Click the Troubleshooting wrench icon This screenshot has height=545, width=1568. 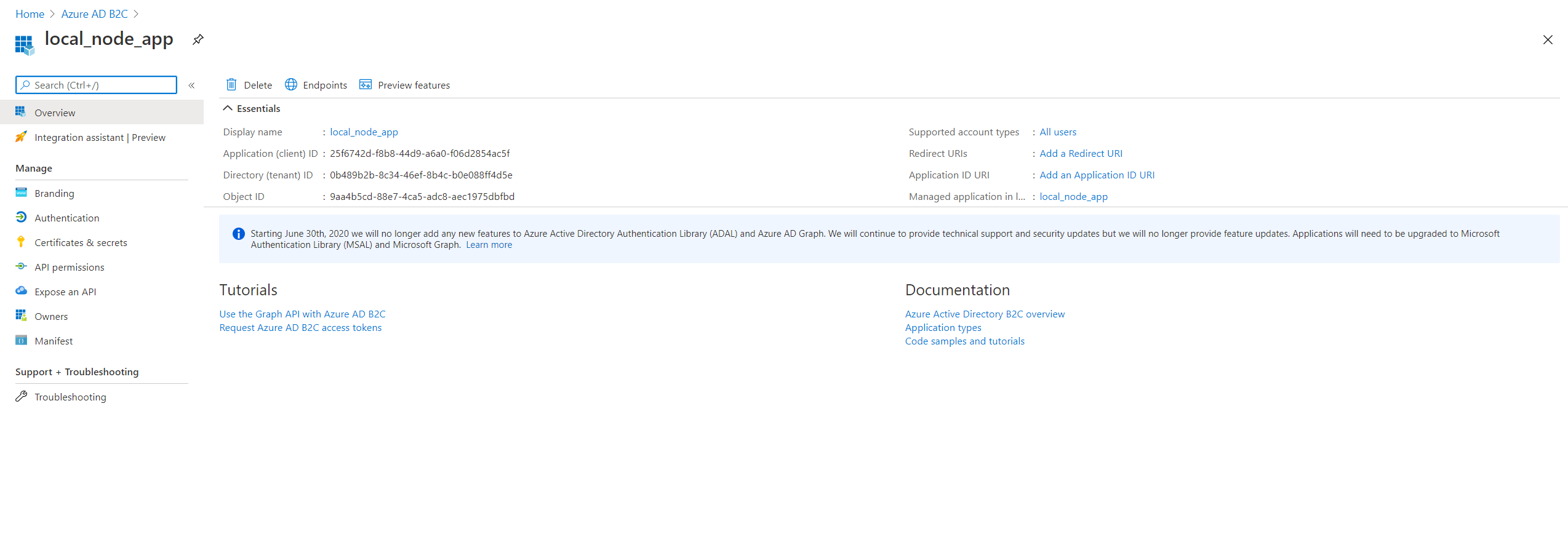click(21, 396)
